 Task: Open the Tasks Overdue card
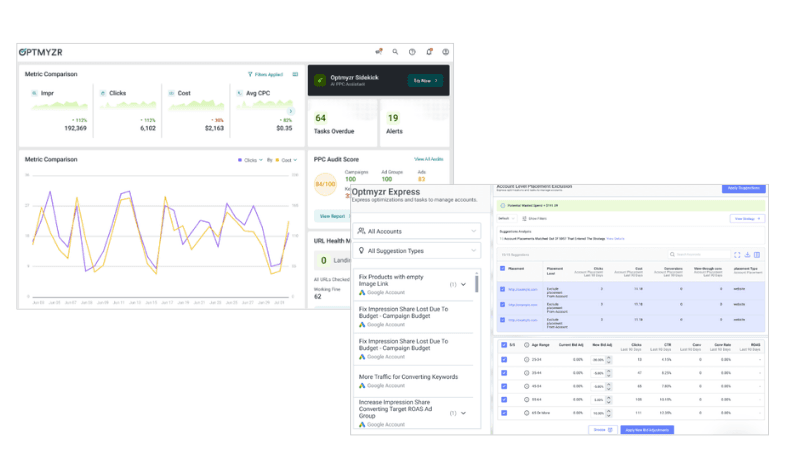point(342,123)
